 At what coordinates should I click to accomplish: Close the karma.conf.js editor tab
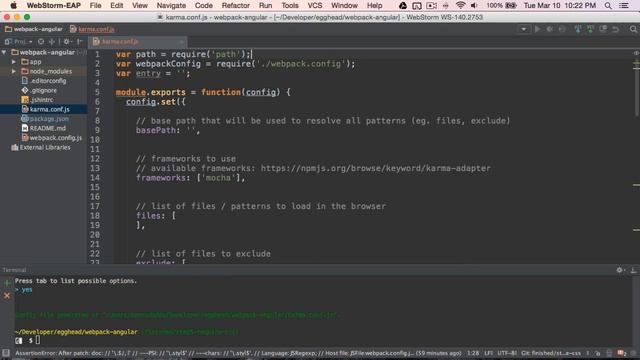pos(182,42)
